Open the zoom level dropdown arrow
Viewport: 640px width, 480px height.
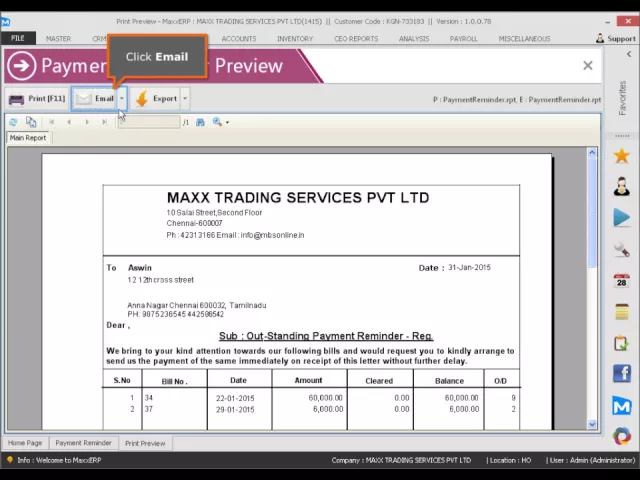click(227, 122)
